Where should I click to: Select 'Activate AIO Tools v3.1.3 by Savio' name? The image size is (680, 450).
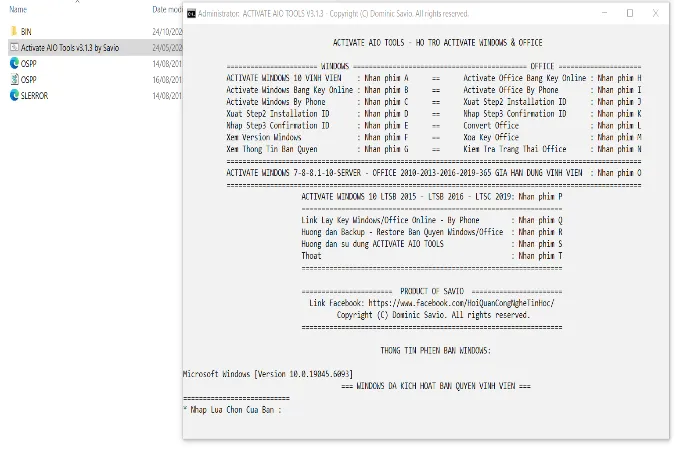tap(70, 48)
